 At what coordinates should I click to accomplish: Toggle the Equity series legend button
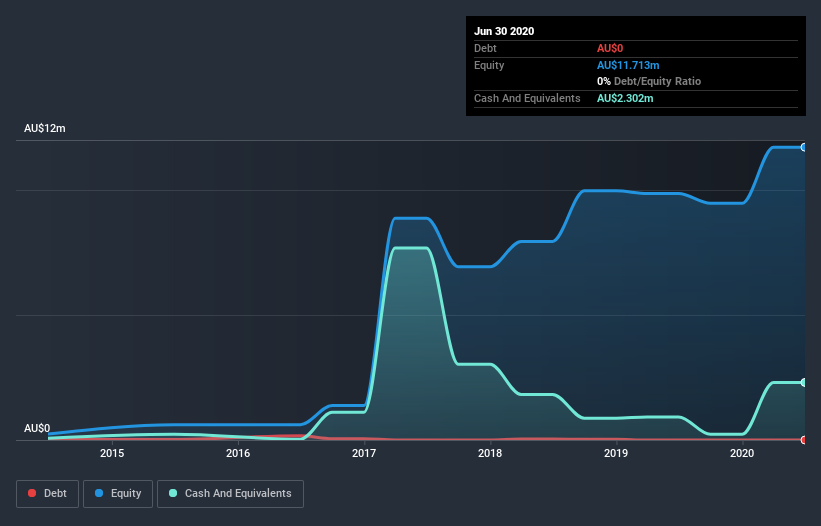pyautogui.click(x=118, y=494)
